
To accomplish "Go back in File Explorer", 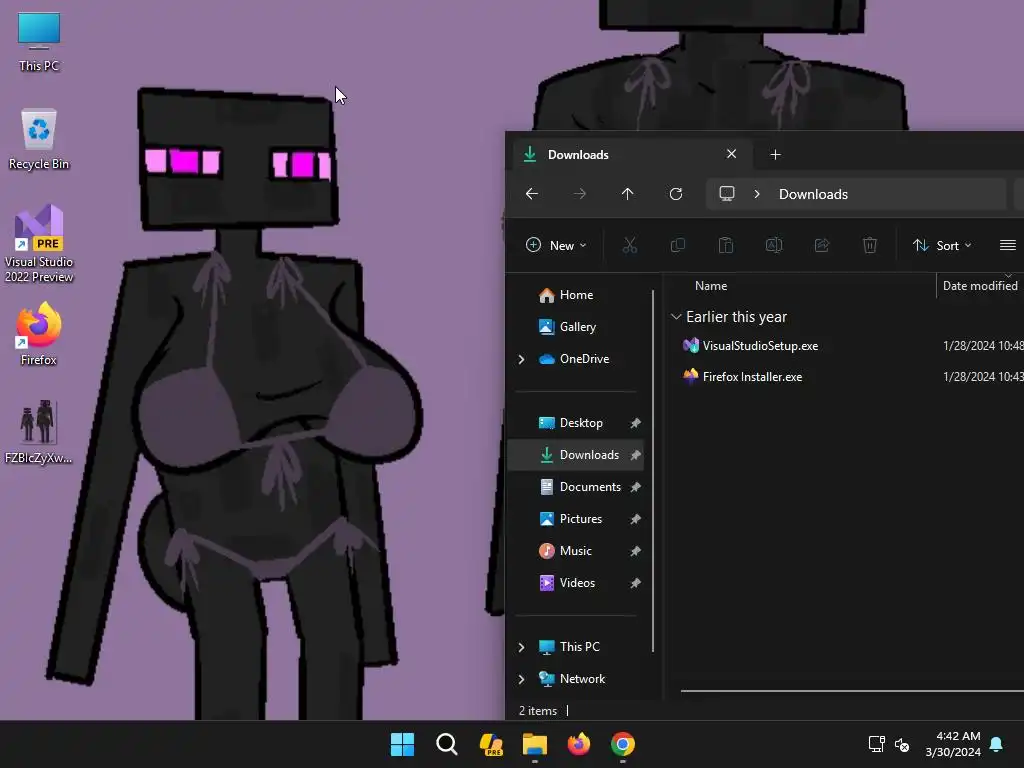I will [x=532, y=194].
